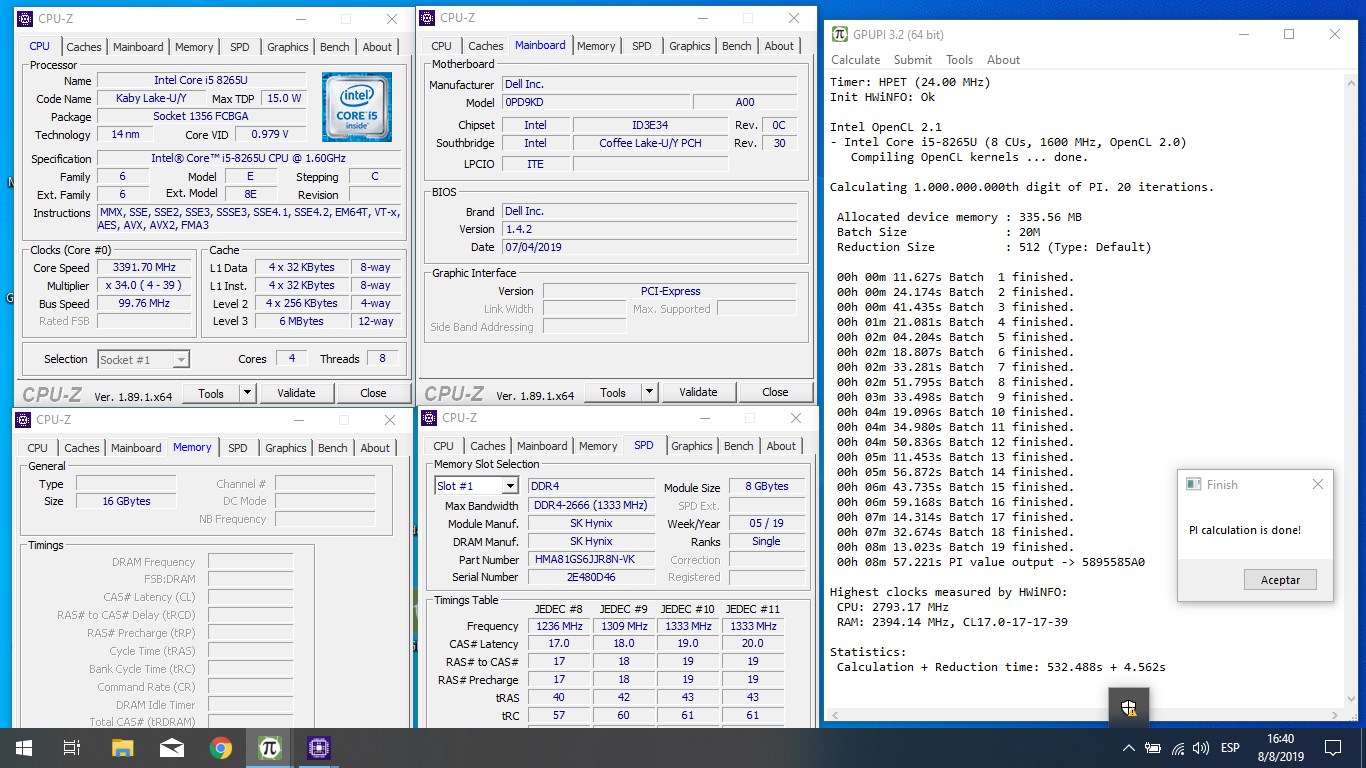
Task: Click Tools button in CPU window
Action: [x=211, y=393]
